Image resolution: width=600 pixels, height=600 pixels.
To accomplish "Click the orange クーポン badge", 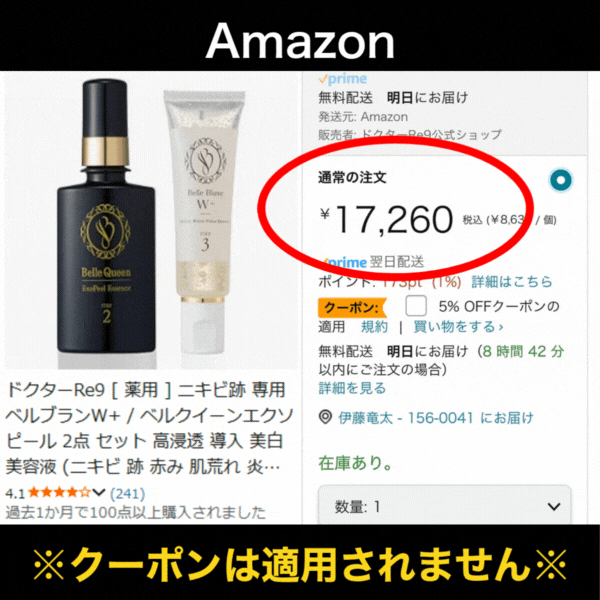I will click(352, 308).
